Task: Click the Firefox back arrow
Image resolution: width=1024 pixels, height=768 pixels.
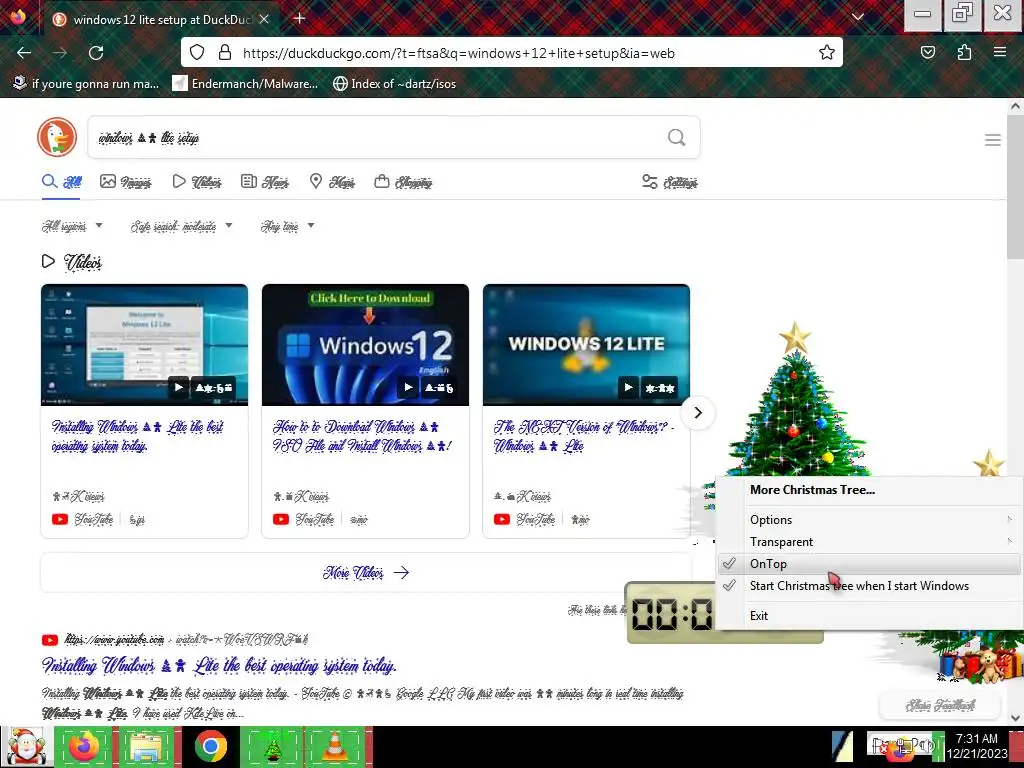Action: point(24,53)
